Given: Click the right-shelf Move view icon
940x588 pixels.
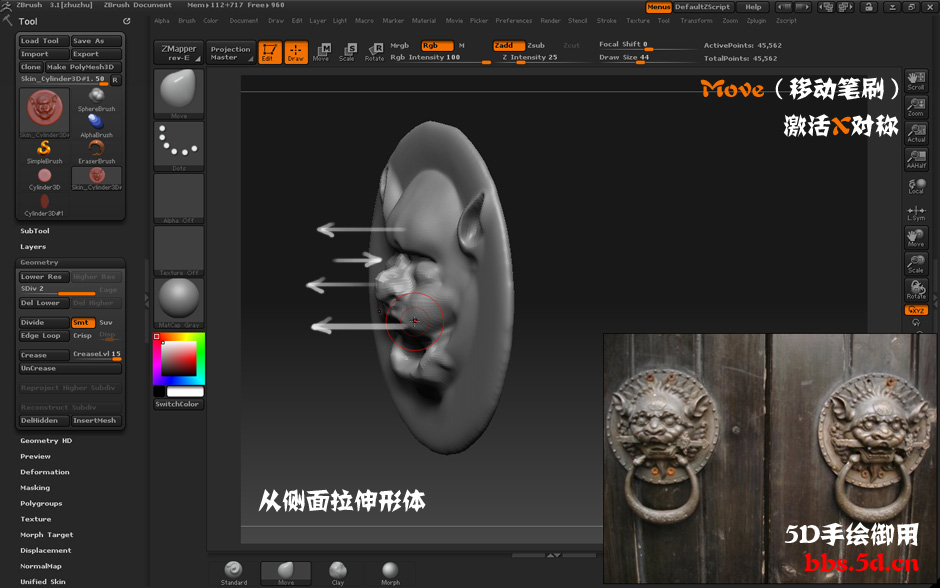Looking at the screenshot, I should coord(916,238).
